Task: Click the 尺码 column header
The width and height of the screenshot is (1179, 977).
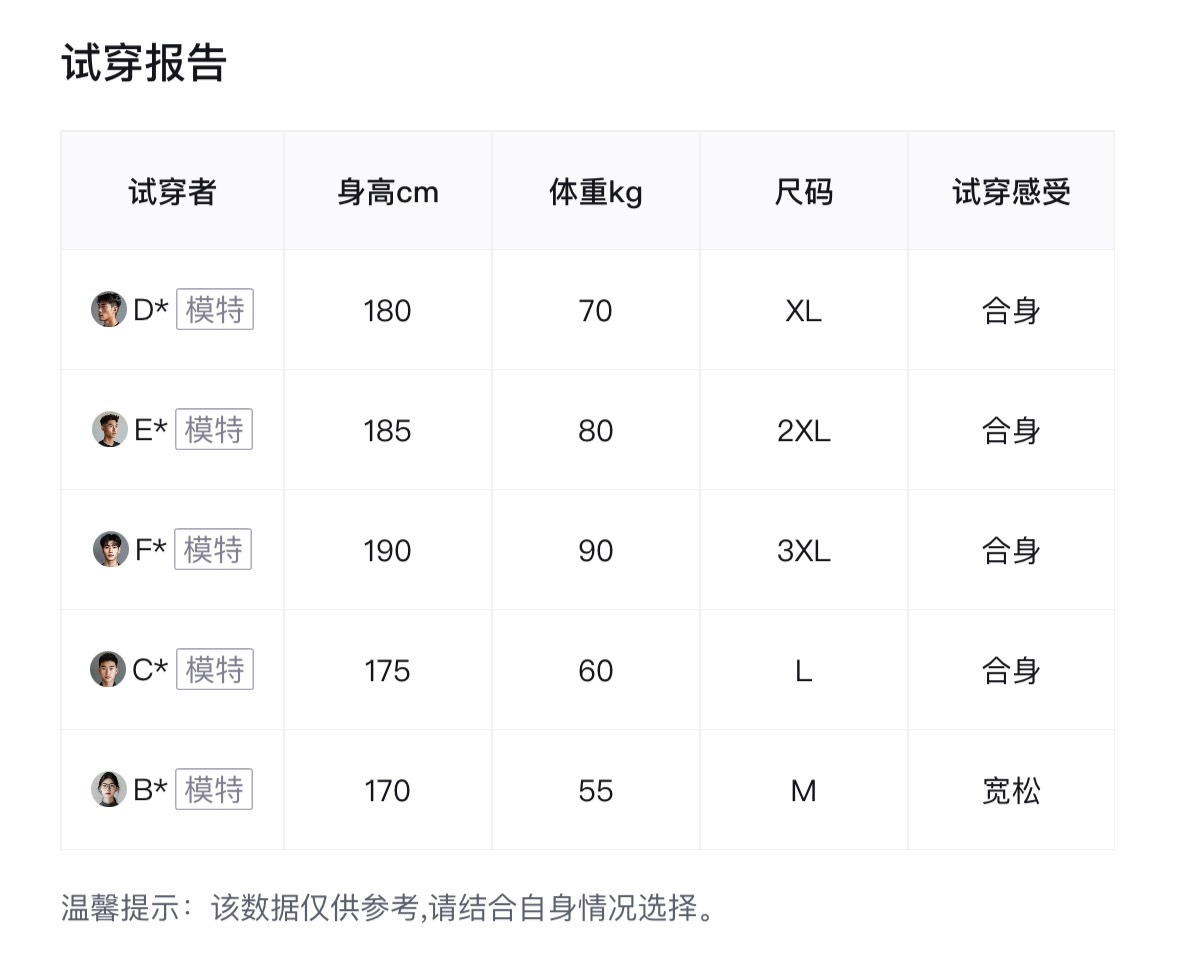Action: [804, 191]
